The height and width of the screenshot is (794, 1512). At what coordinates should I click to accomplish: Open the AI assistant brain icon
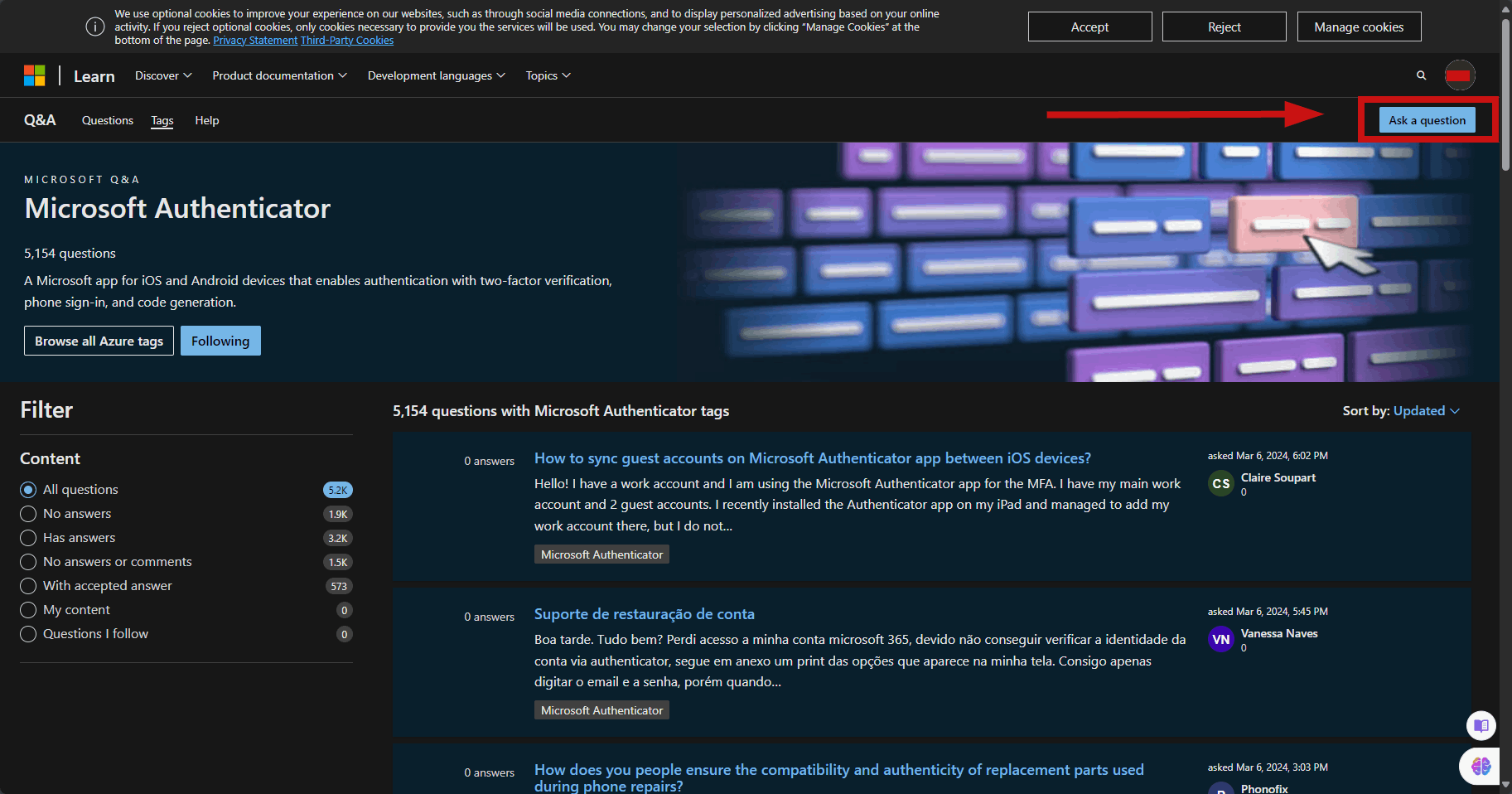point(1481,766)
